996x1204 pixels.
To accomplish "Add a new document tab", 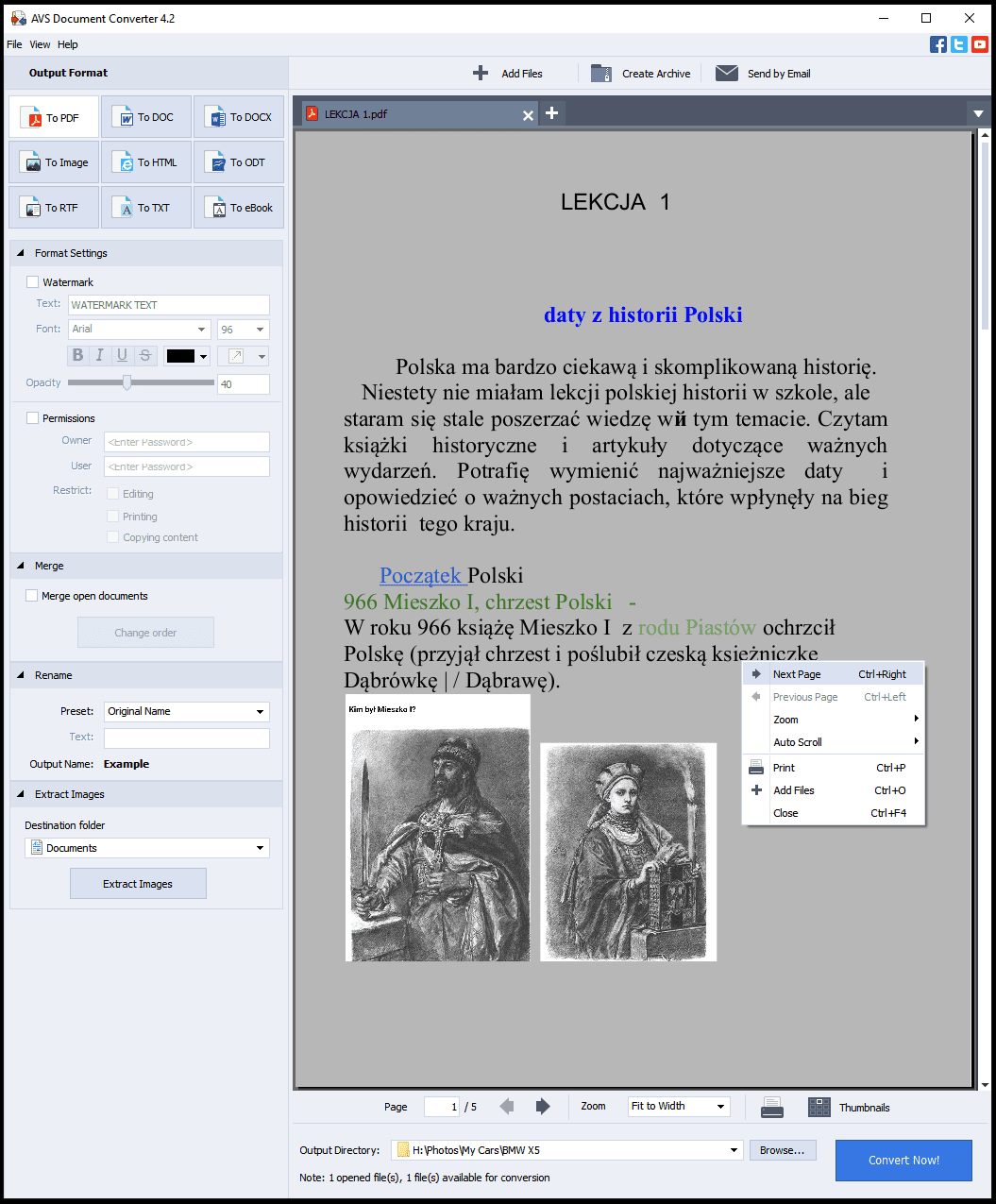I will [x=552, y=113].
